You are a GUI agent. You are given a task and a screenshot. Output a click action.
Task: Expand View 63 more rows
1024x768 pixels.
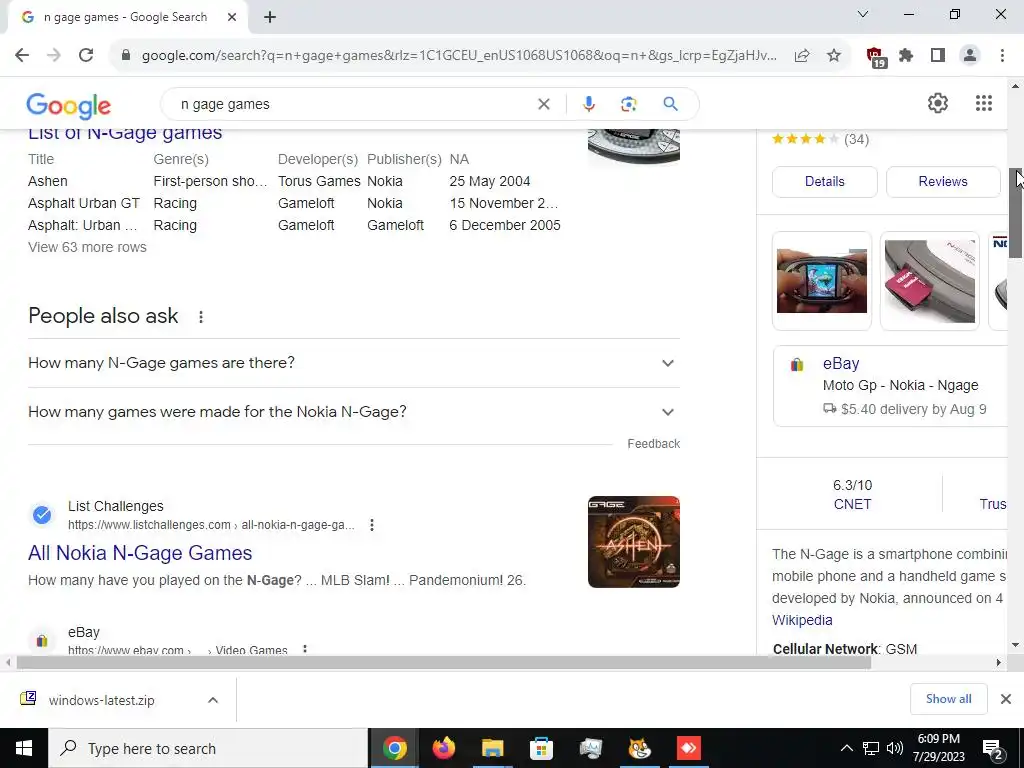(88, 248)
